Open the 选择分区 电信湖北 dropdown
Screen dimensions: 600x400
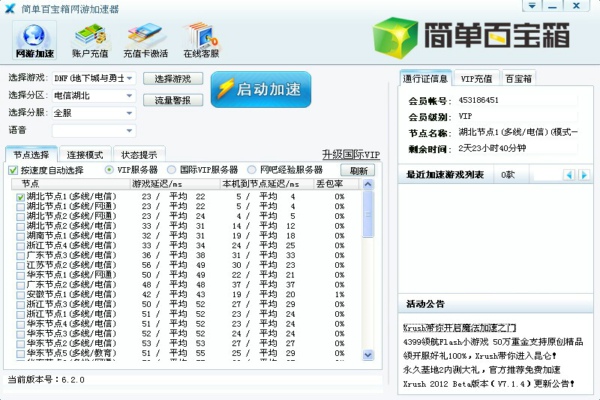[94, 95]
